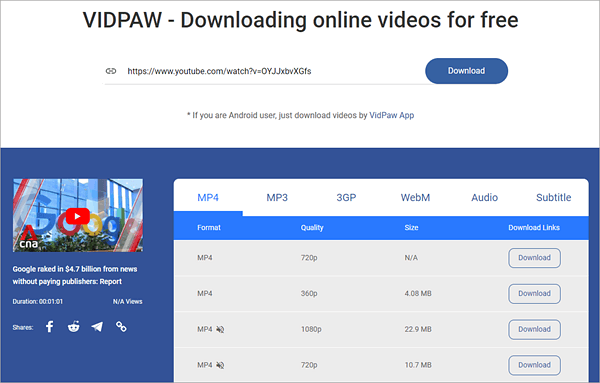Select the MP4 tab
Screen dimensions: 600x383
208,197
